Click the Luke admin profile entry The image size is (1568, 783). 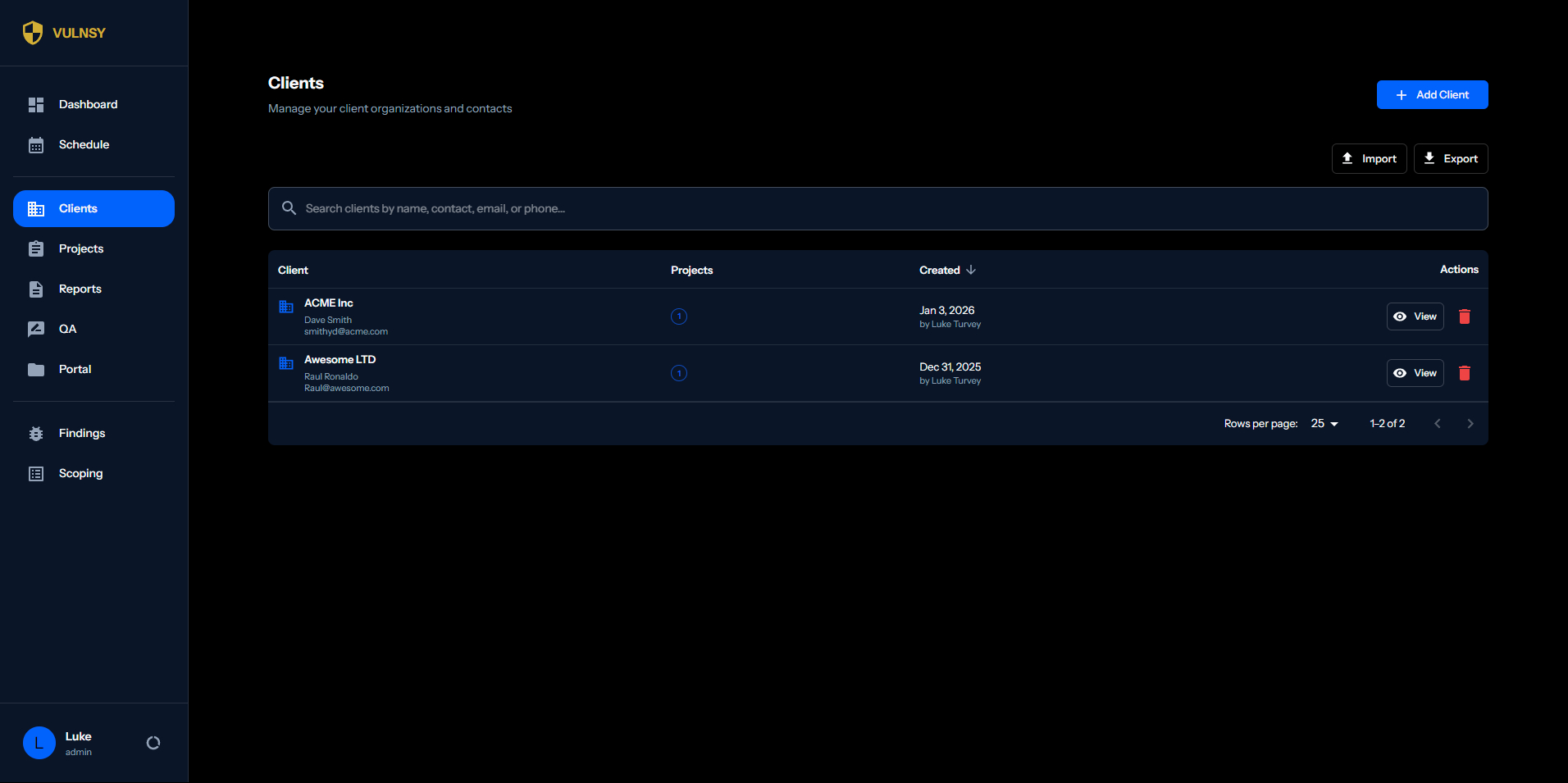click(78, 742)
